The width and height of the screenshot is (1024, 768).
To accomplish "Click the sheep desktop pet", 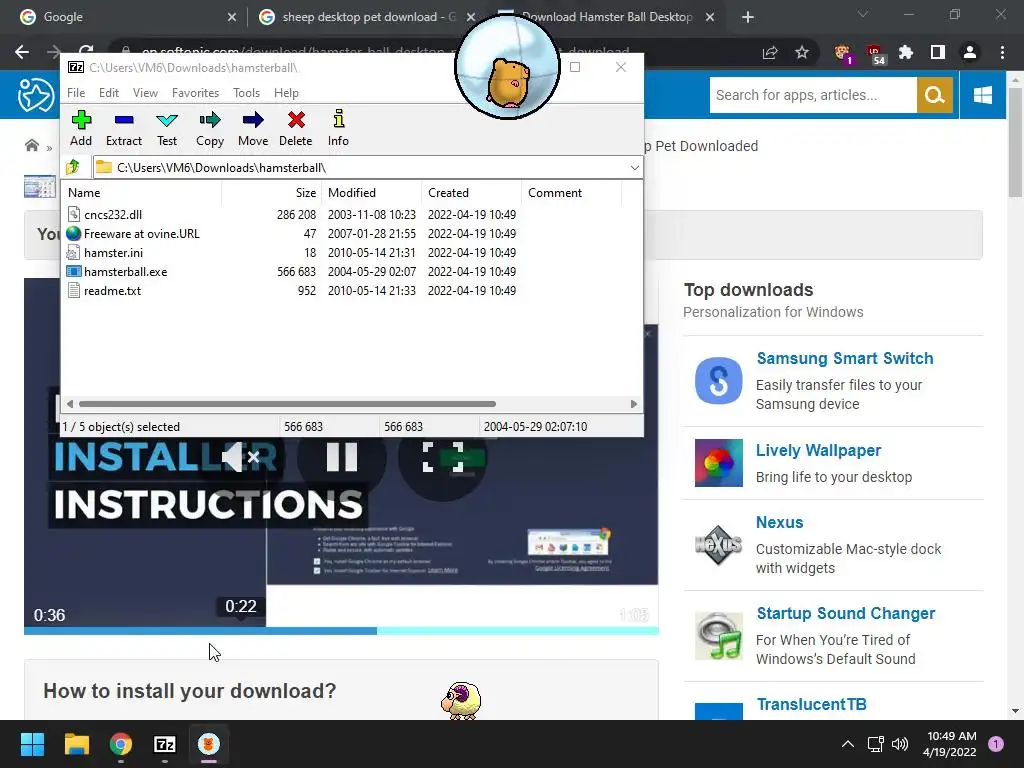I will (x=461, y=701).
